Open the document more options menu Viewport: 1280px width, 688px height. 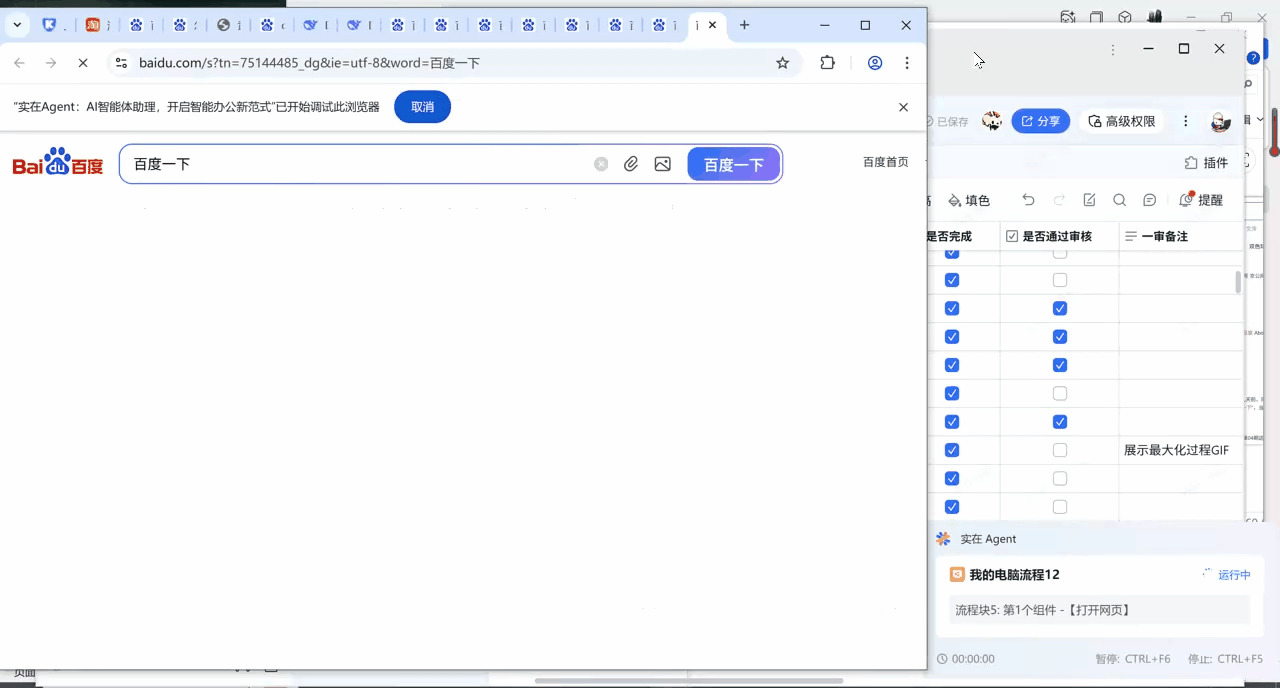click(x=1186, y=121)
